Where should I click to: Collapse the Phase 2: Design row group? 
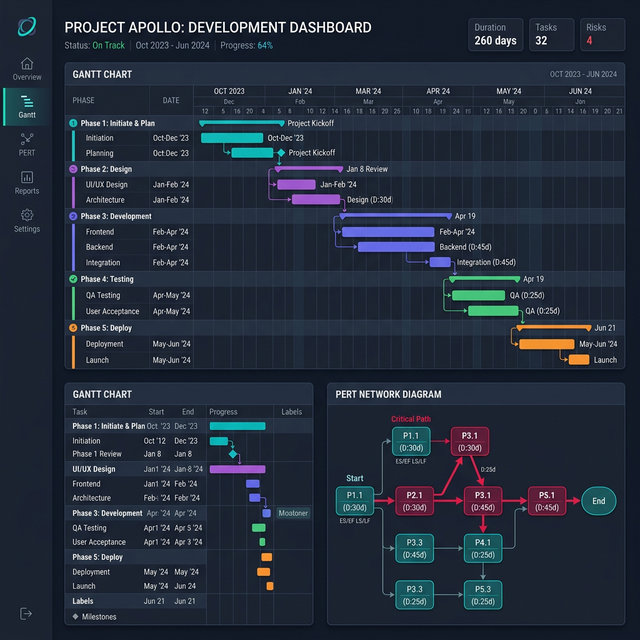pos(106,170)
